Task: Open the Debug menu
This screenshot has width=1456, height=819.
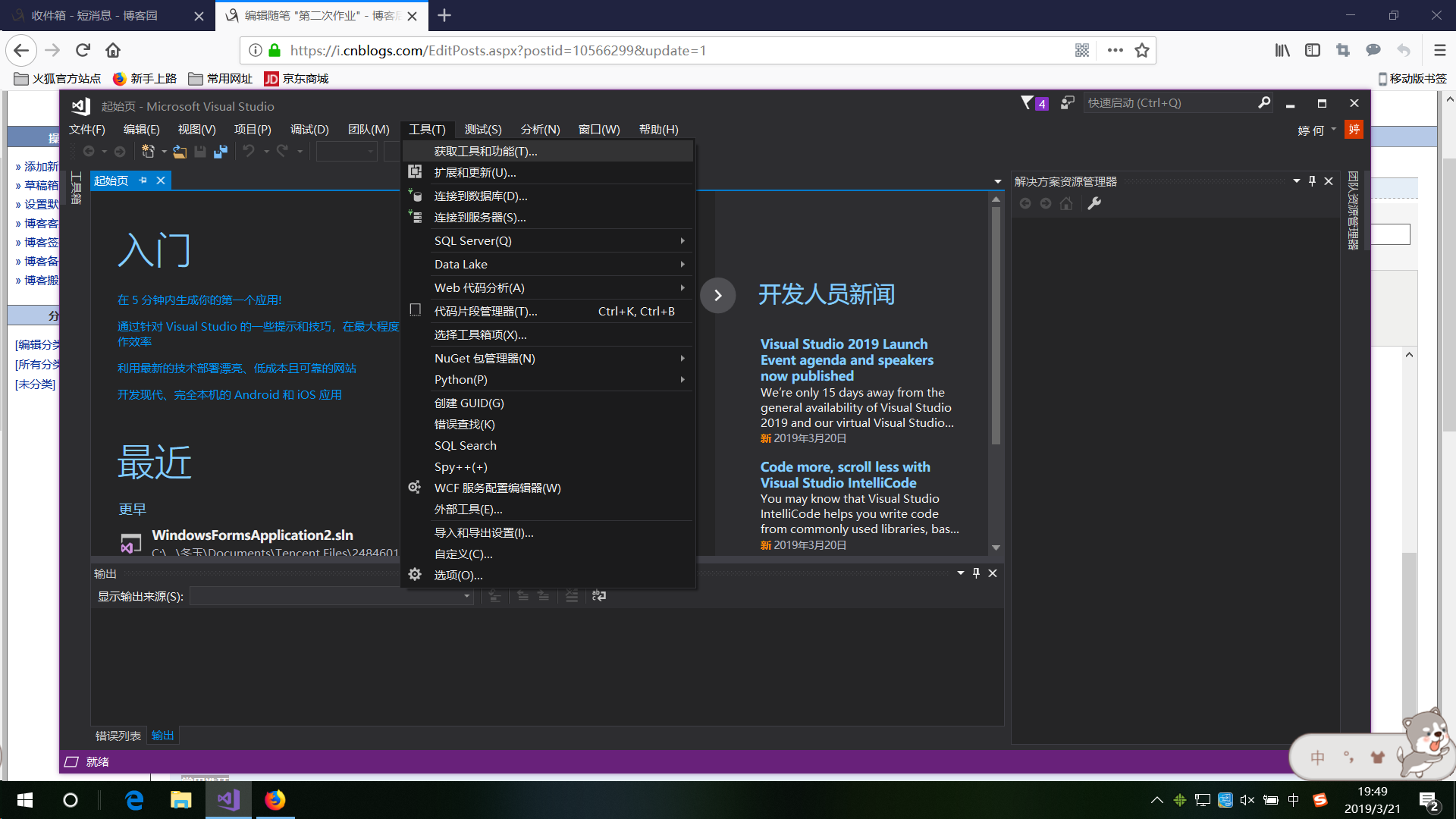Action: 309,129
